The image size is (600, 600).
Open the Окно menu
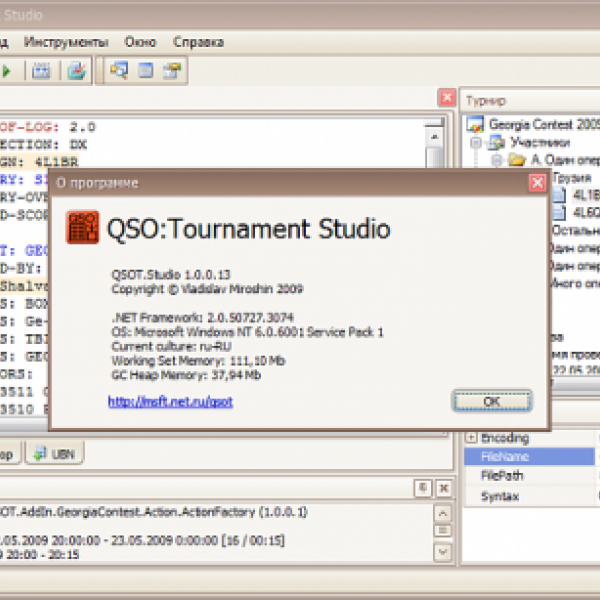pyautogui.click(x=140, y=42)
